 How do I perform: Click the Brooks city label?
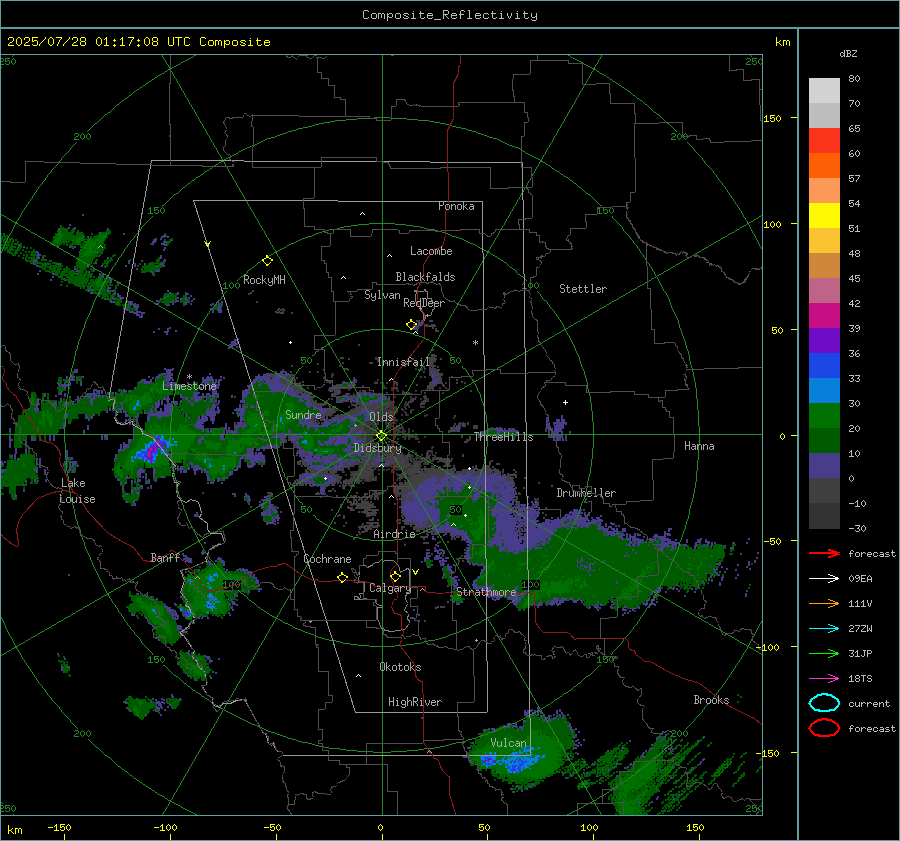(x=711, y=700)
